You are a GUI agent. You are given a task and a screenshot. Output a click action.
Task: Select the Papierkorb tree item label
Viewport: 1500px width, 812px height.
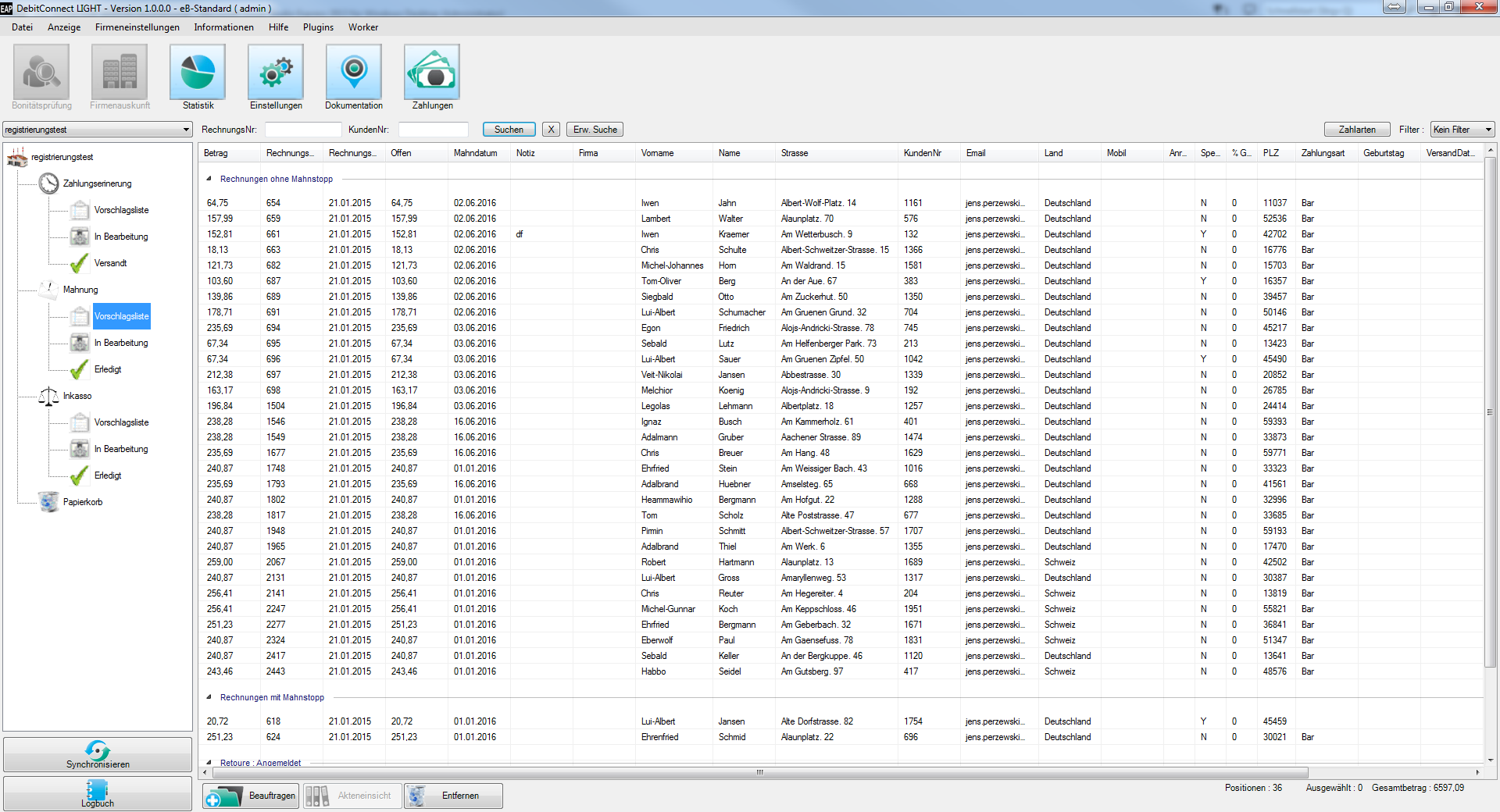tap(83, 502)
